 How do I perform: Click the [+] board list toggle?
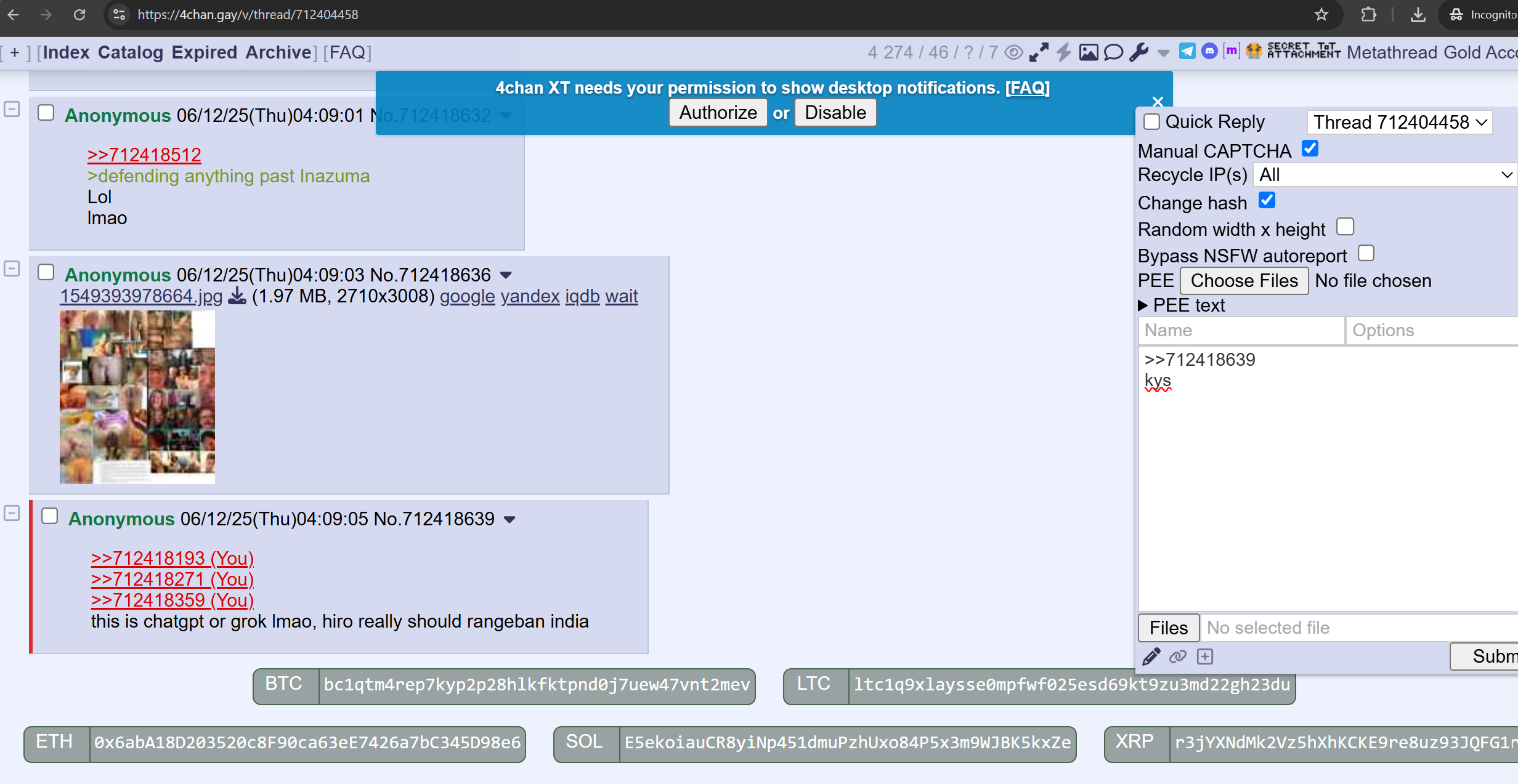[x=15, y=52]
